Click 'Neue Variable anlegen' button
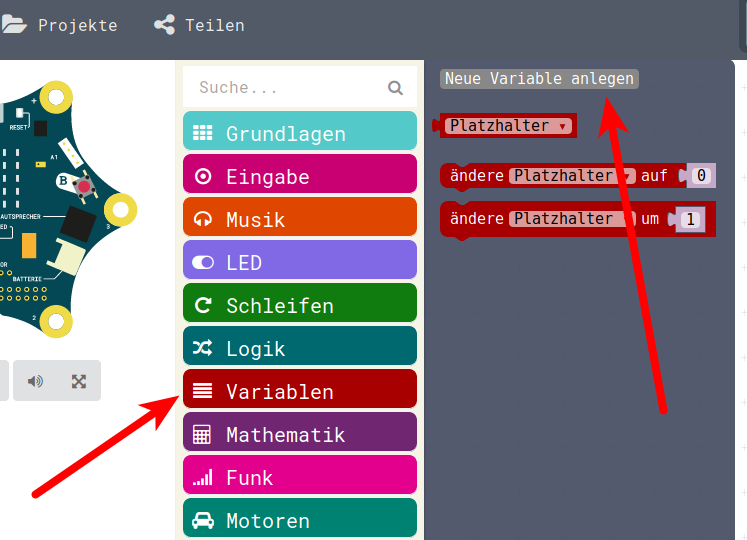Screen dimensions: 747x540 pyautogui.click(x=539, y=79)
